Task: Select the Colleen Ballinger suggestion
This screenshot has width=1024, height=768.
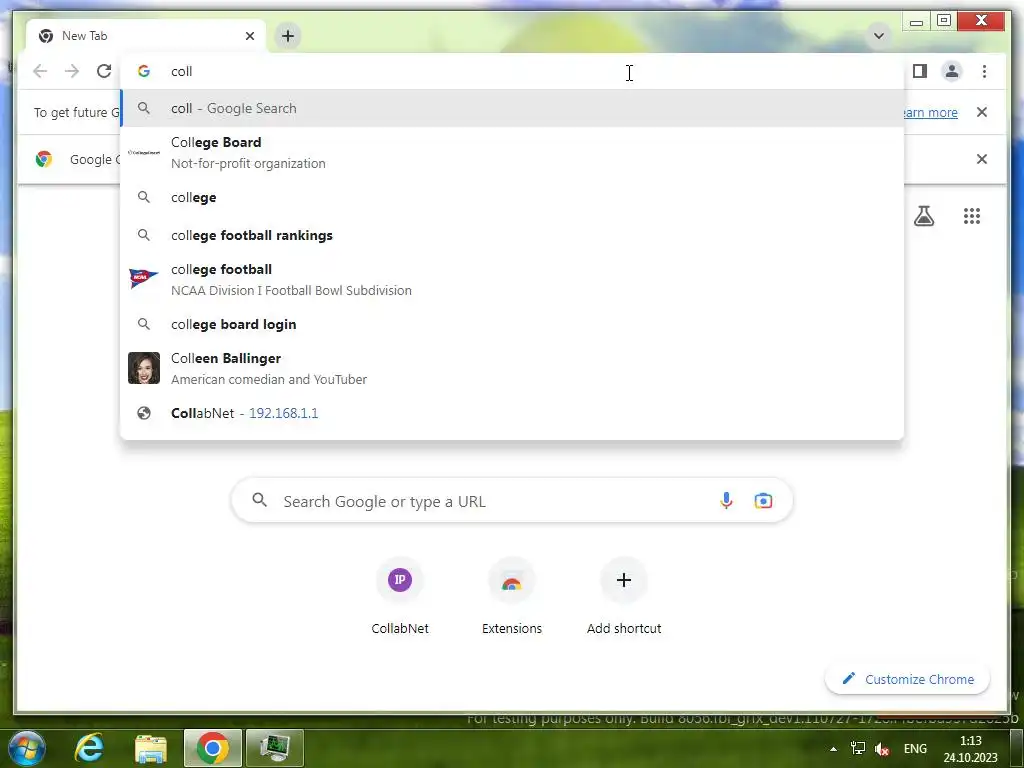Action: coord(513,368)
